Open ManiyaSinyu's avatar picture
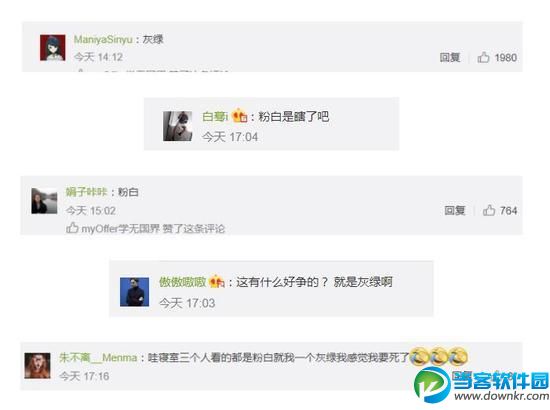550x410 pixels. tap(53, 48)
